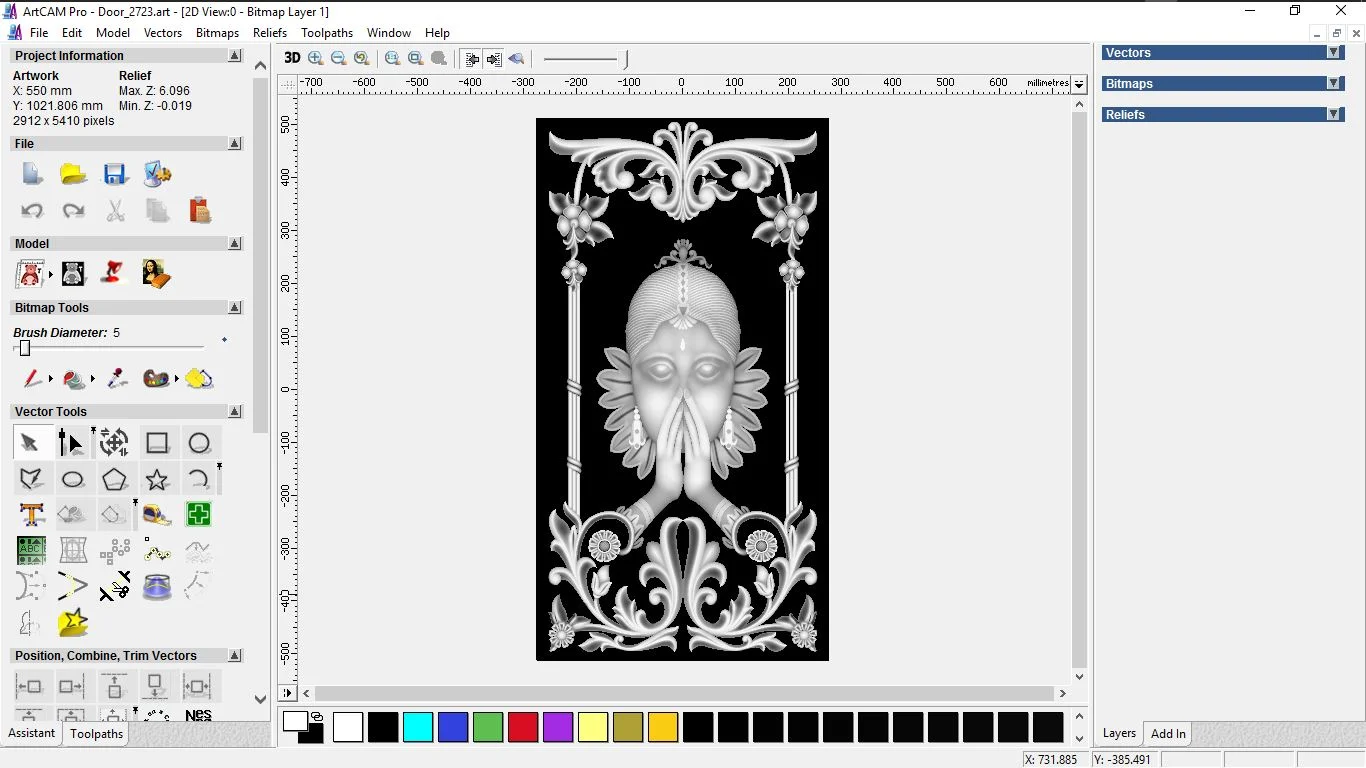Image resolution: width=1366 pixels, height=768 pixels.
Task: Open the Reliefs menu
Action: coord(270,33)
